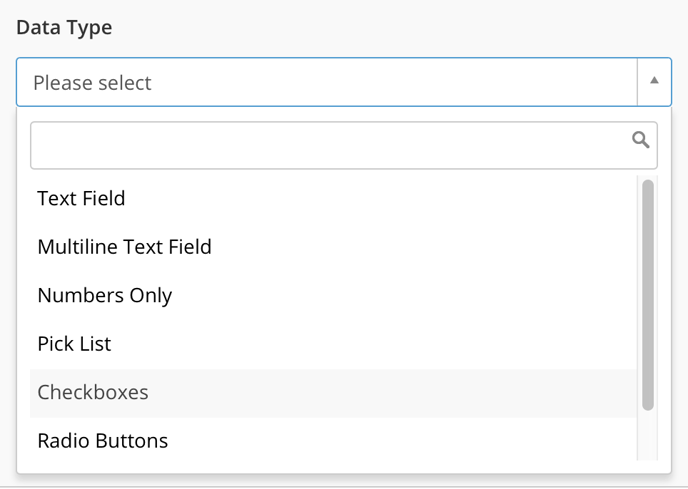Select Radio Buttons from the list
688x489 pixels.
coord(102,440)
